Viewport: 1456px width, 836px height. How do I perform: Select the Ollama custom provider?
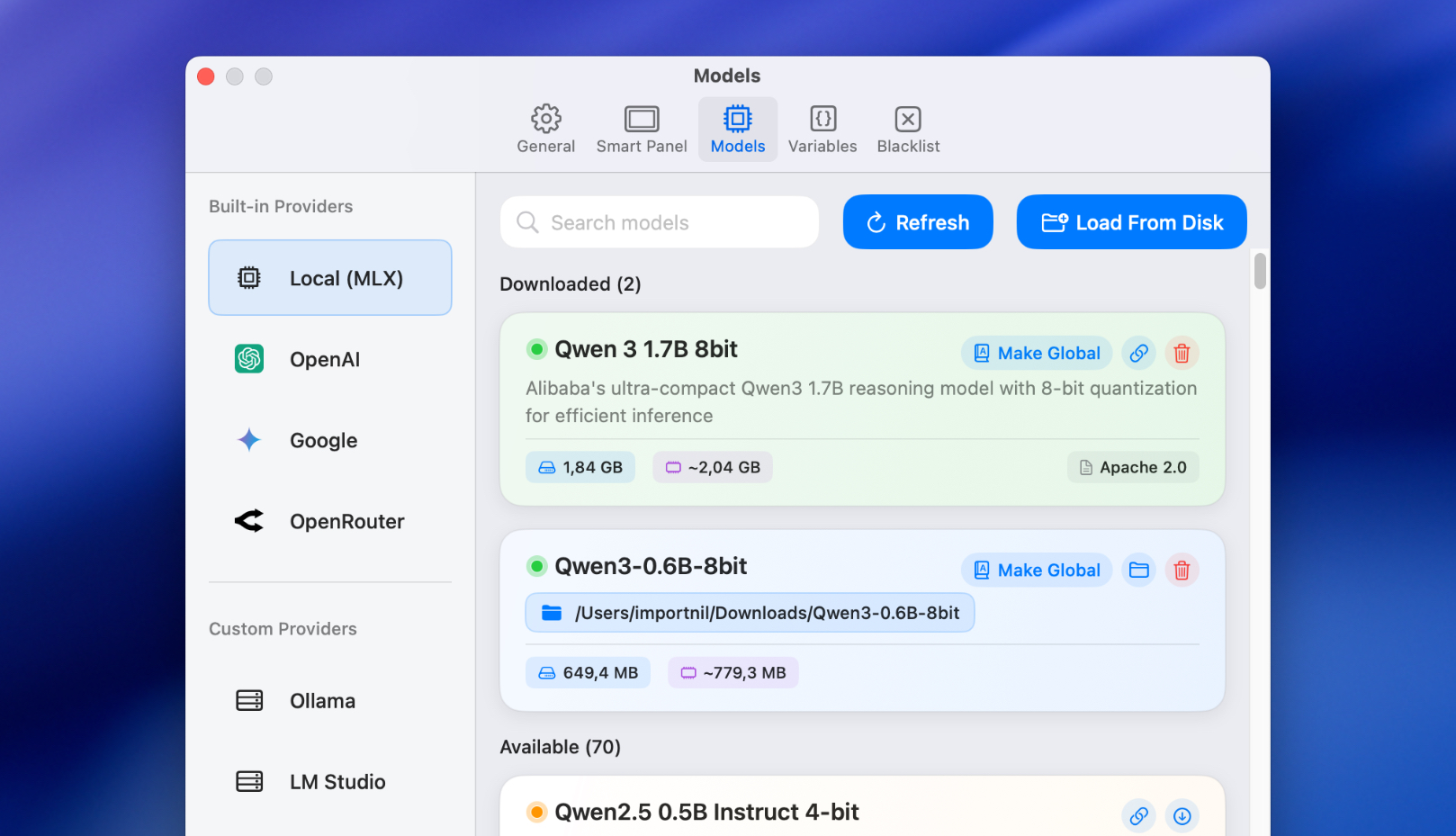coord(330,700)
